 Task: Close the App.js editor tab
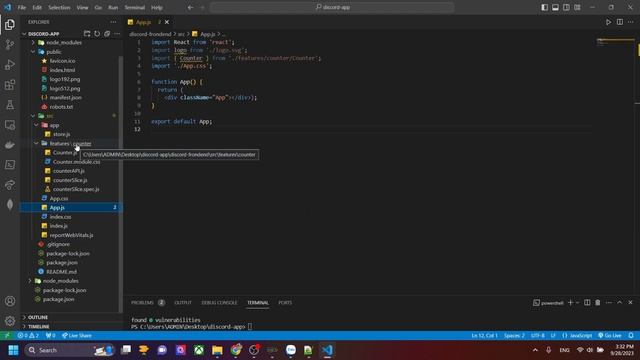point(167,22)
